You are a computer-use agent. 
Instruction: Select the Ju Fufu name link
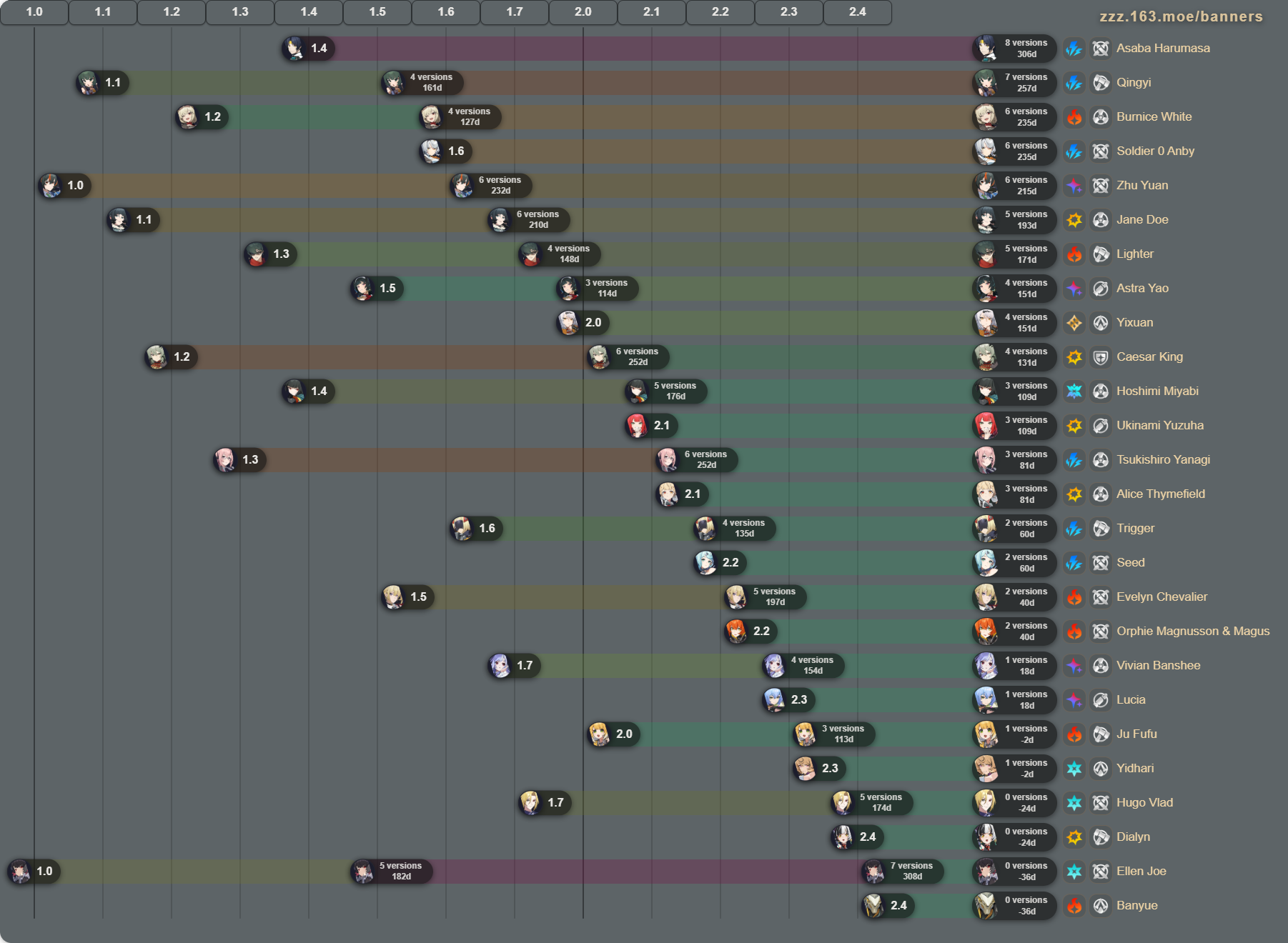tap(1136, 734)
